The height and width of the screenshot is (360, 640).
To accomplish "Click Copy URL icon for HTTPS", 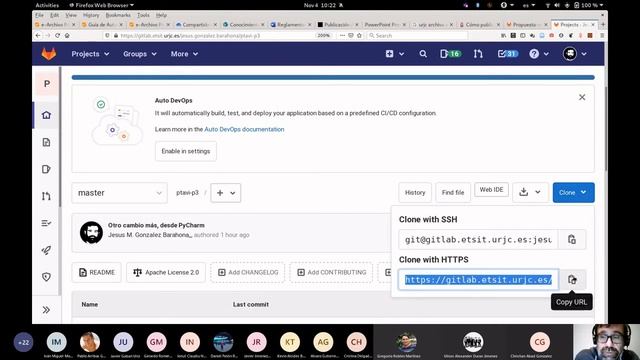I will [572, 280].
